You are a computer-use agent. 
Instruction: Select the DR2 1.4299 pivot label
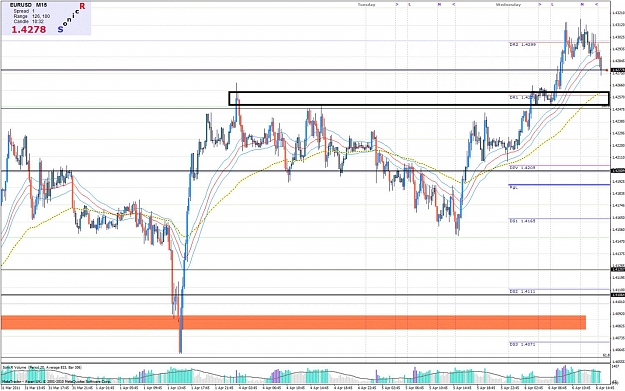point(523,45)
